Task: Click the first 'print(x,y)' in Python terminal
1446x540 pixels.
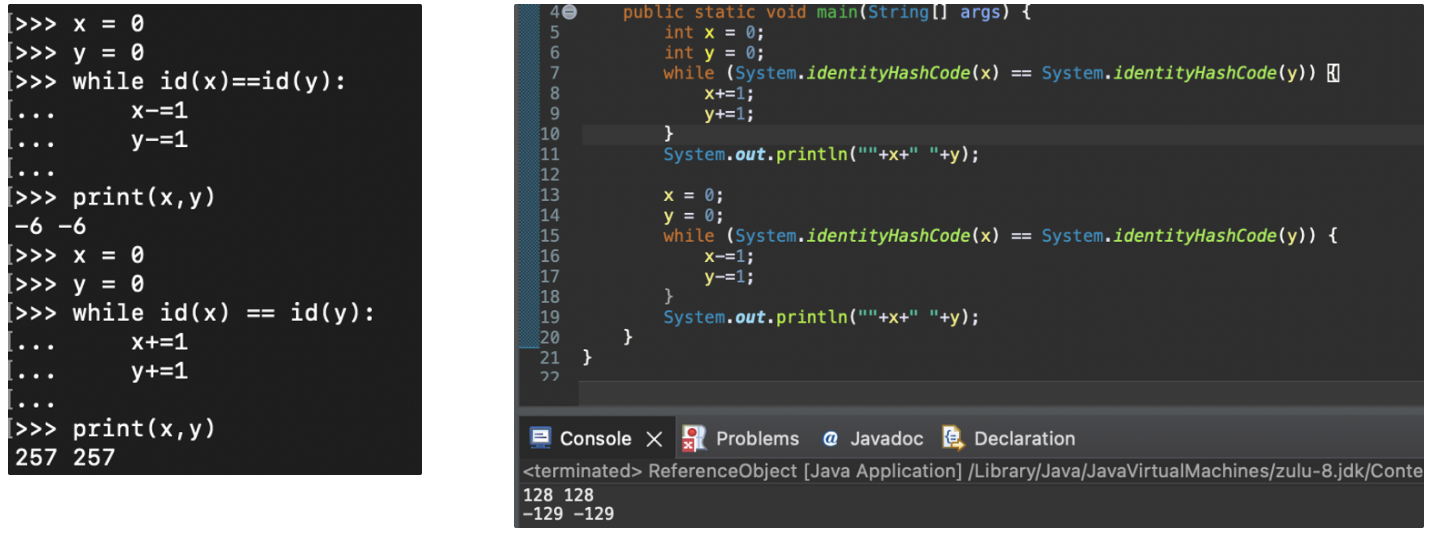Action: pos(144,197)
